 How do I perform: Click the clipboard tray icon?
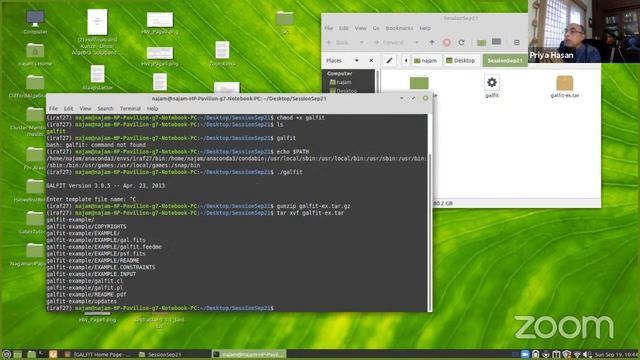(x=536, y=354)
